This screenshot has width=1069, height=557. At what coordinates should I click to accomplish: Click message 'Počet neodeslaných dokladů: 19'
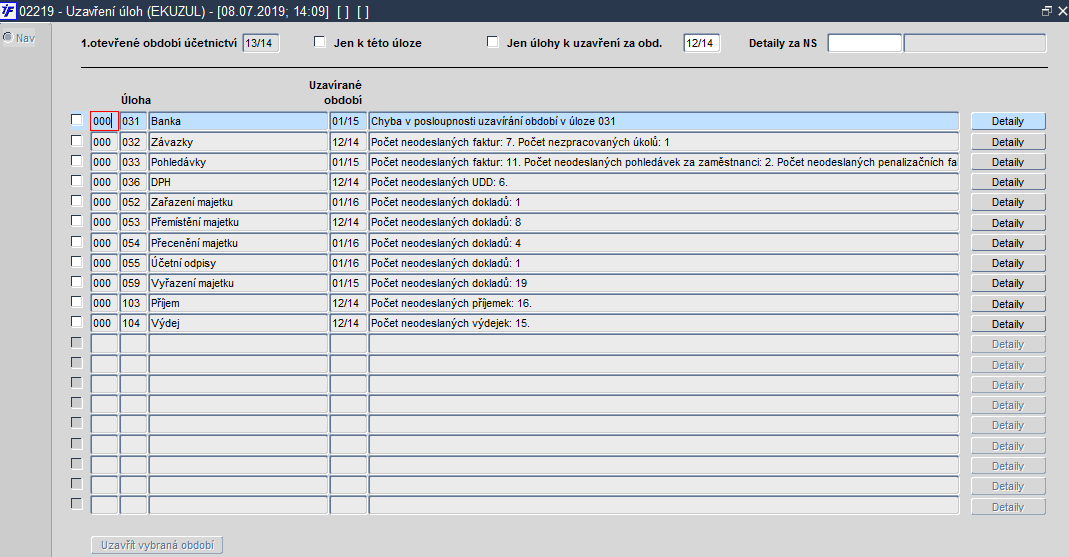[x=663, y=283]
